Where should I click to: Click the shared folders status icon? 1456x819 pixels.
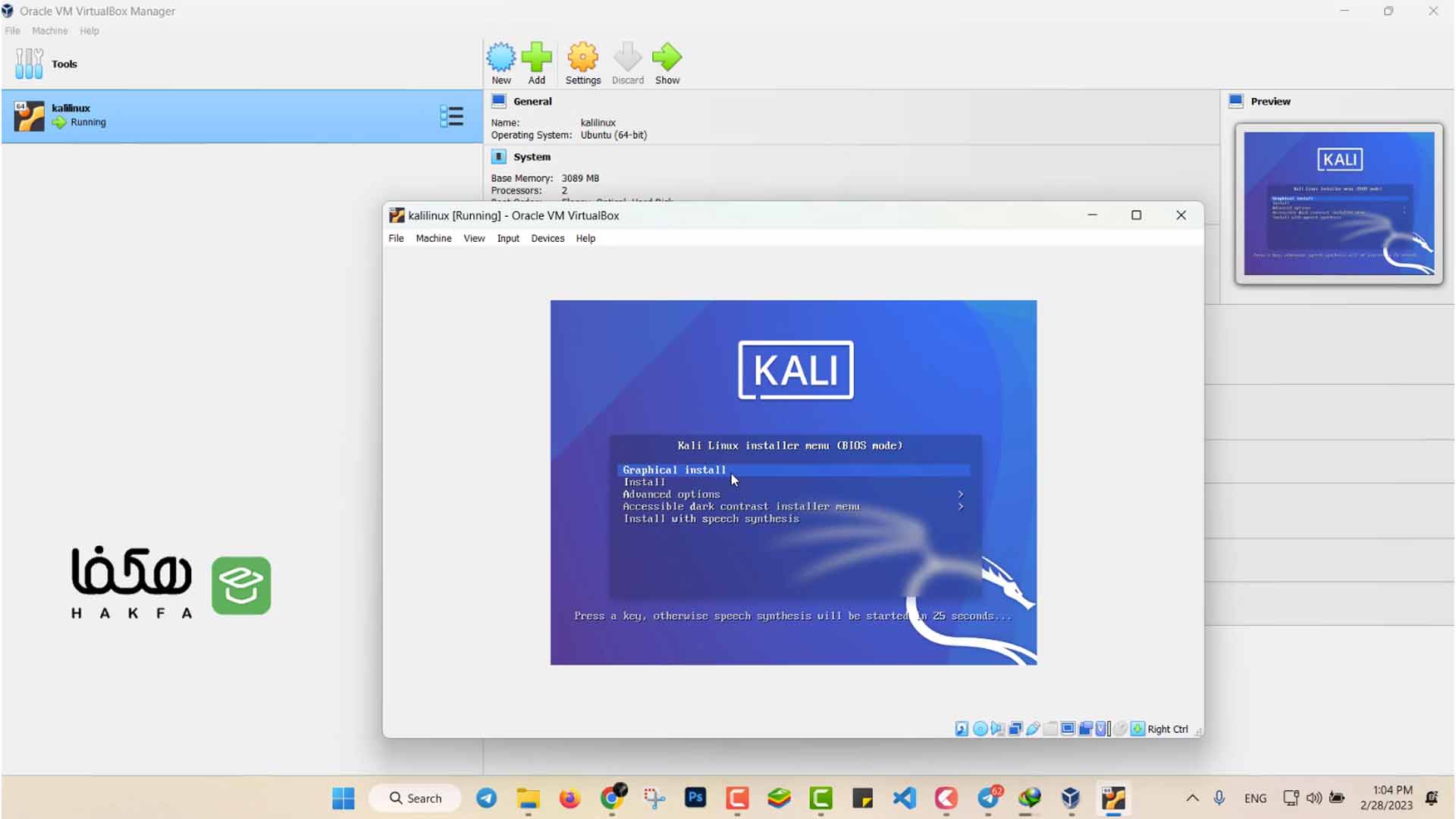[x=1050, y=729]
